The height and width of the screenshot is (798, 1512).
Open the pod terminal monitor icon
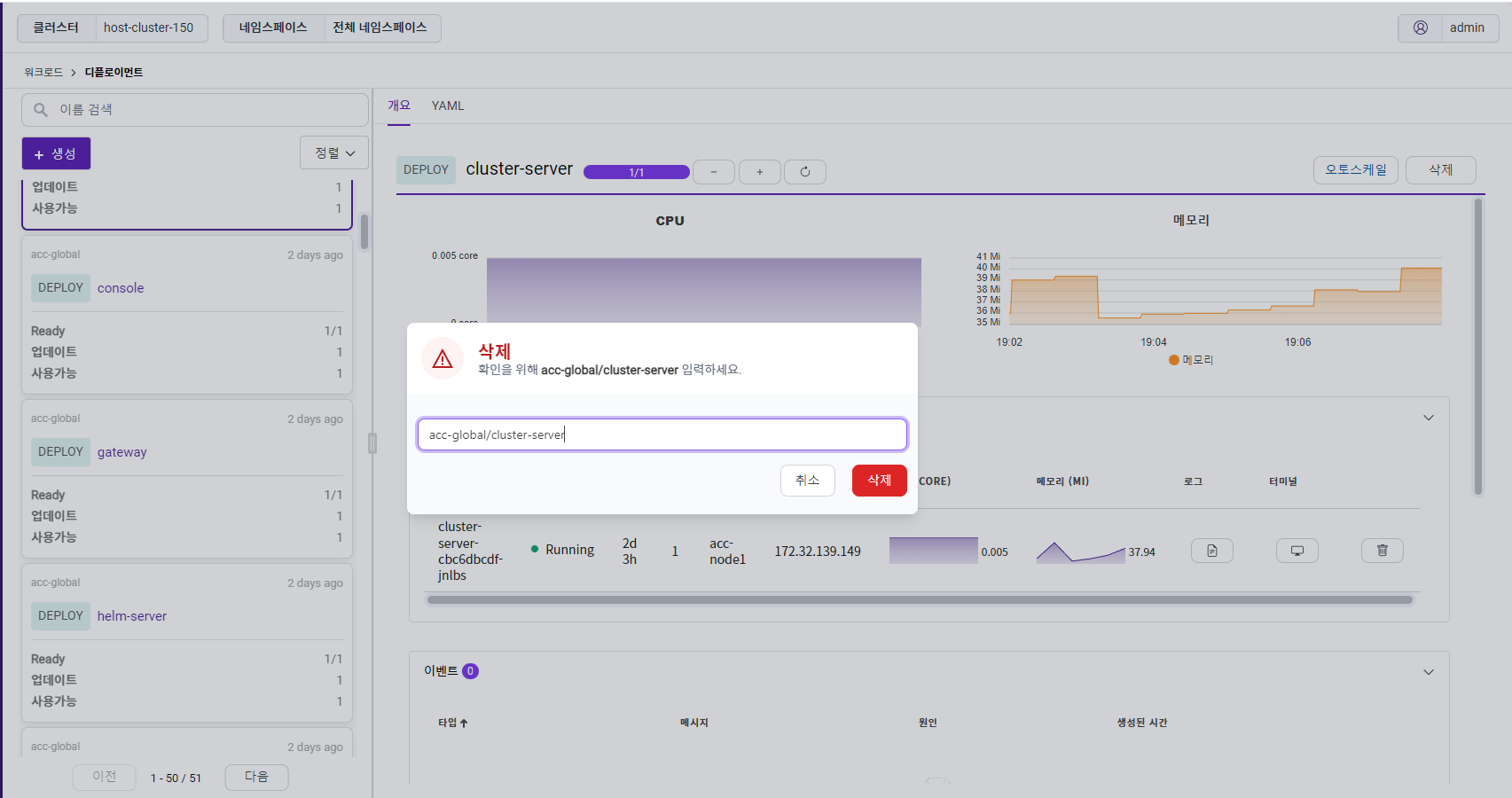1297,551
